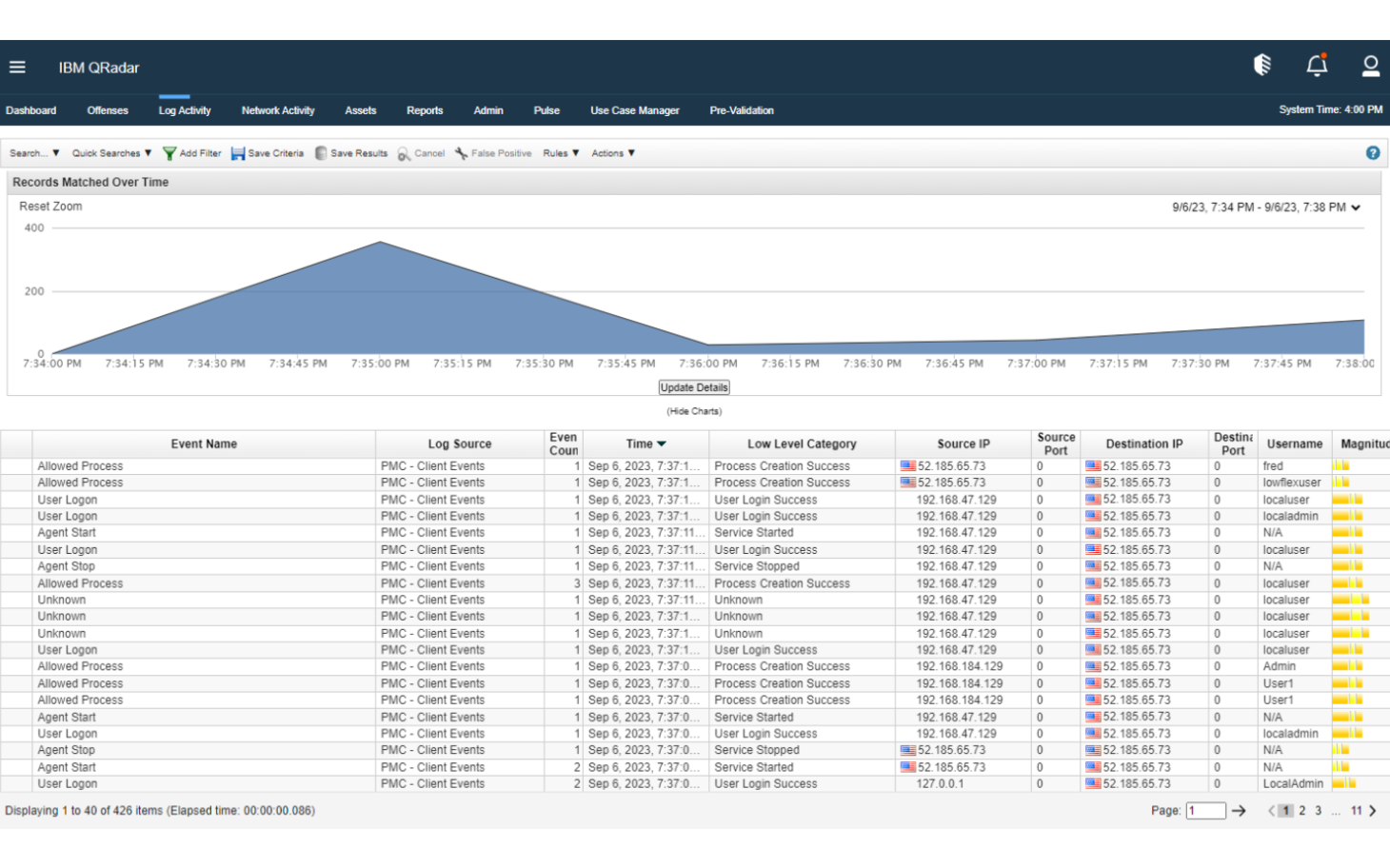Expand the chart time range date selector
The width and height of the screenshot is (1390, 868).
coord(1356,207)
